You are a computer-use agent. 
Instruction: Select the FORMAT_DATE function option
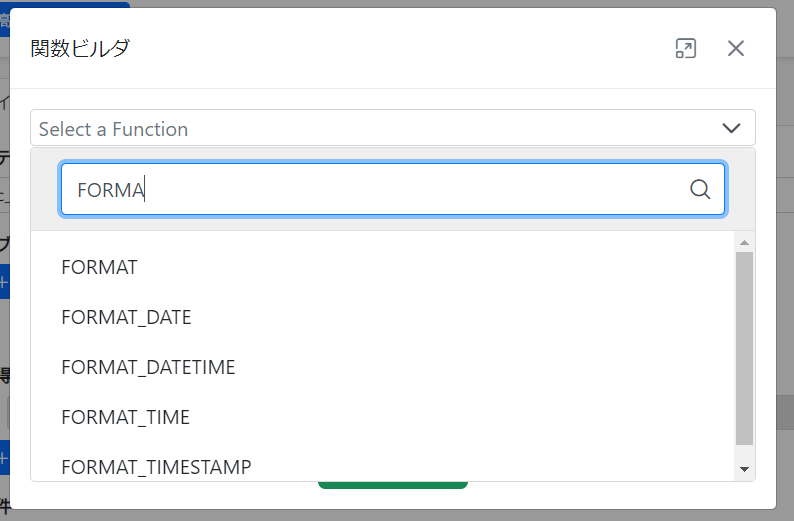126,317
